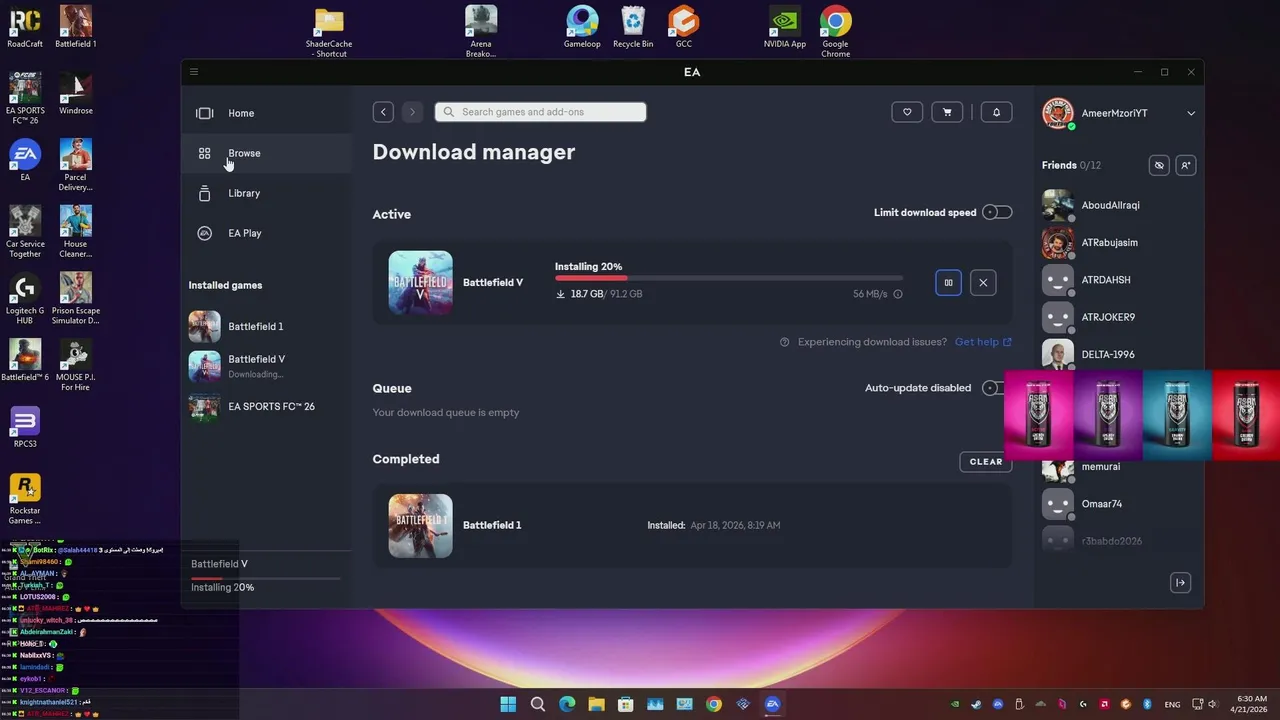Click Battlefield 1 thumbnail in Completed section
1280x720 pixels.
point(420,526)
